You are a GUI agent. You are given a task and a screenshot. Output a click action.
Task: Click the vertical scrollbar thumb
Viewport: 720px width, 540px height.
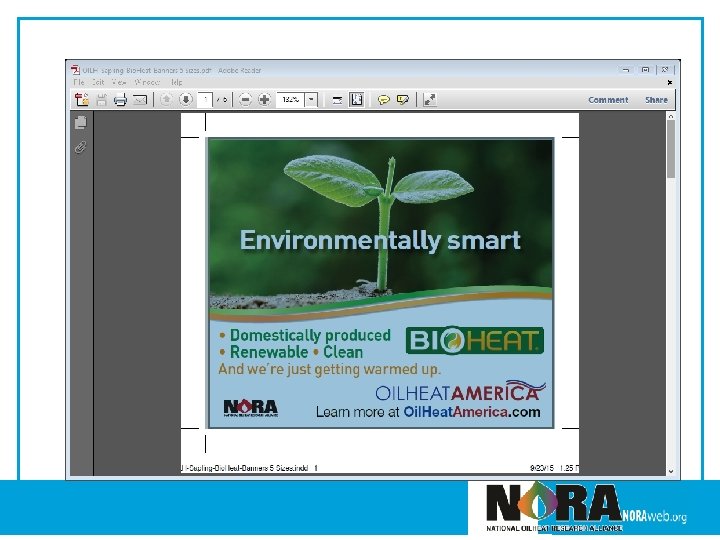(671, 149)
